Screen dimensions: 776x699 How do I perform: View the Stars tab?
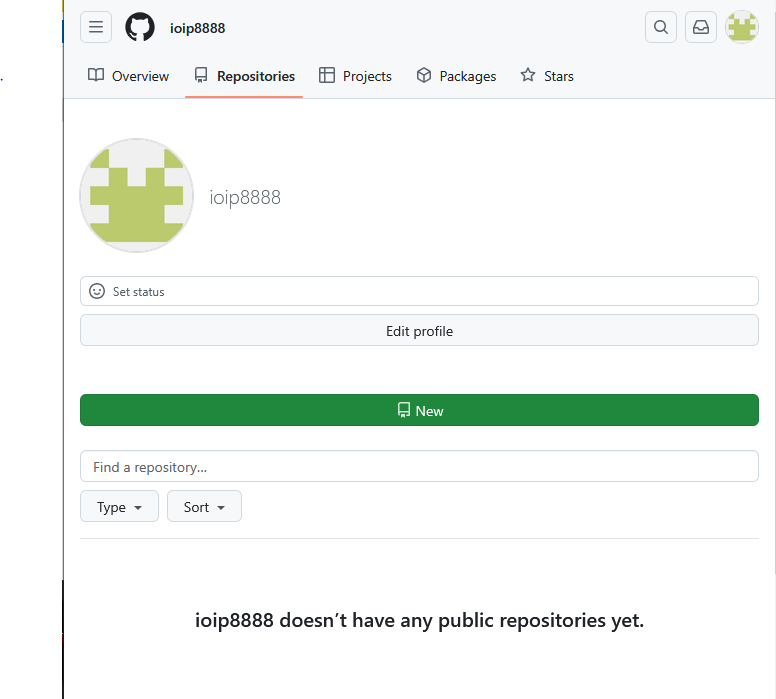pyautogui.click(x=547, y=76)
